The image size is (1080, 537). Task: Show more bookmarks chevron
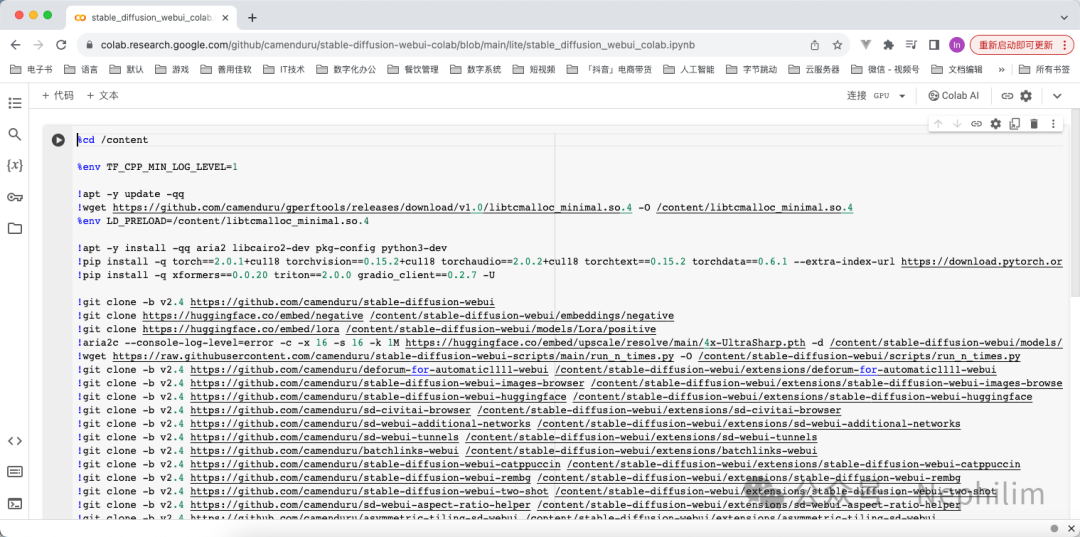click(1001, 70)
